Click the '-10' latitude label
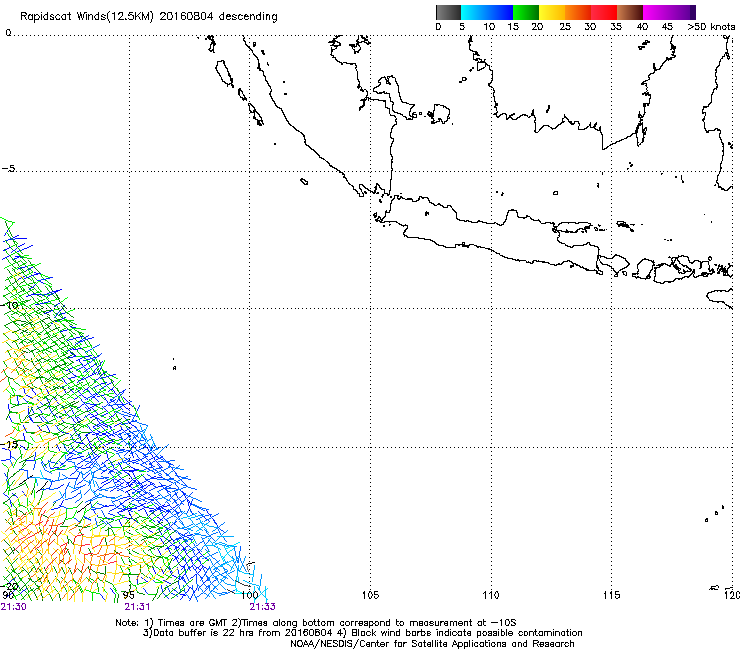The width and height of the screenshot is (740, 650). click(10, 305)
